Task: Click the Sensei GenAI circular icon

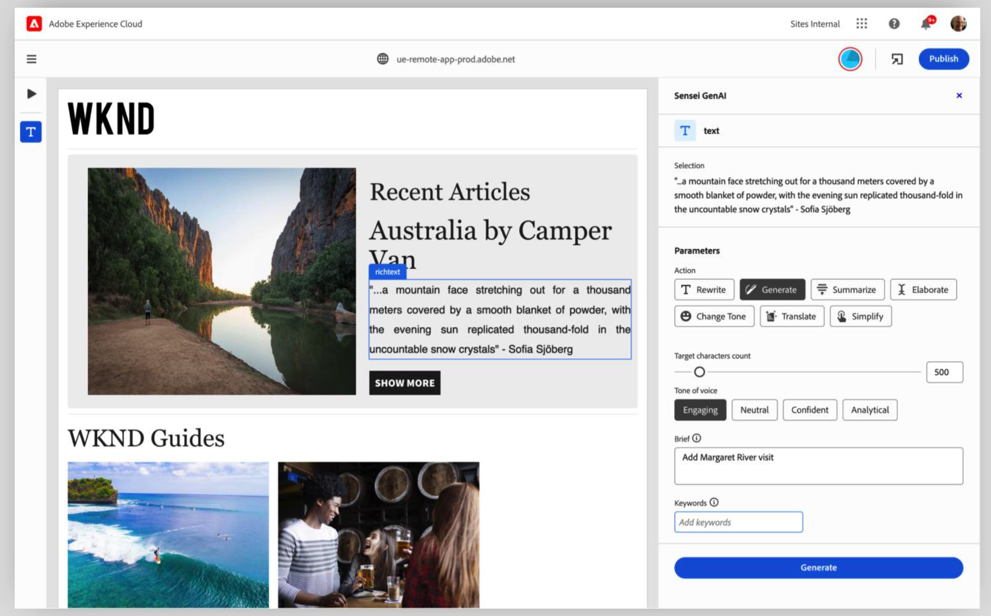Action: [850, 59]
